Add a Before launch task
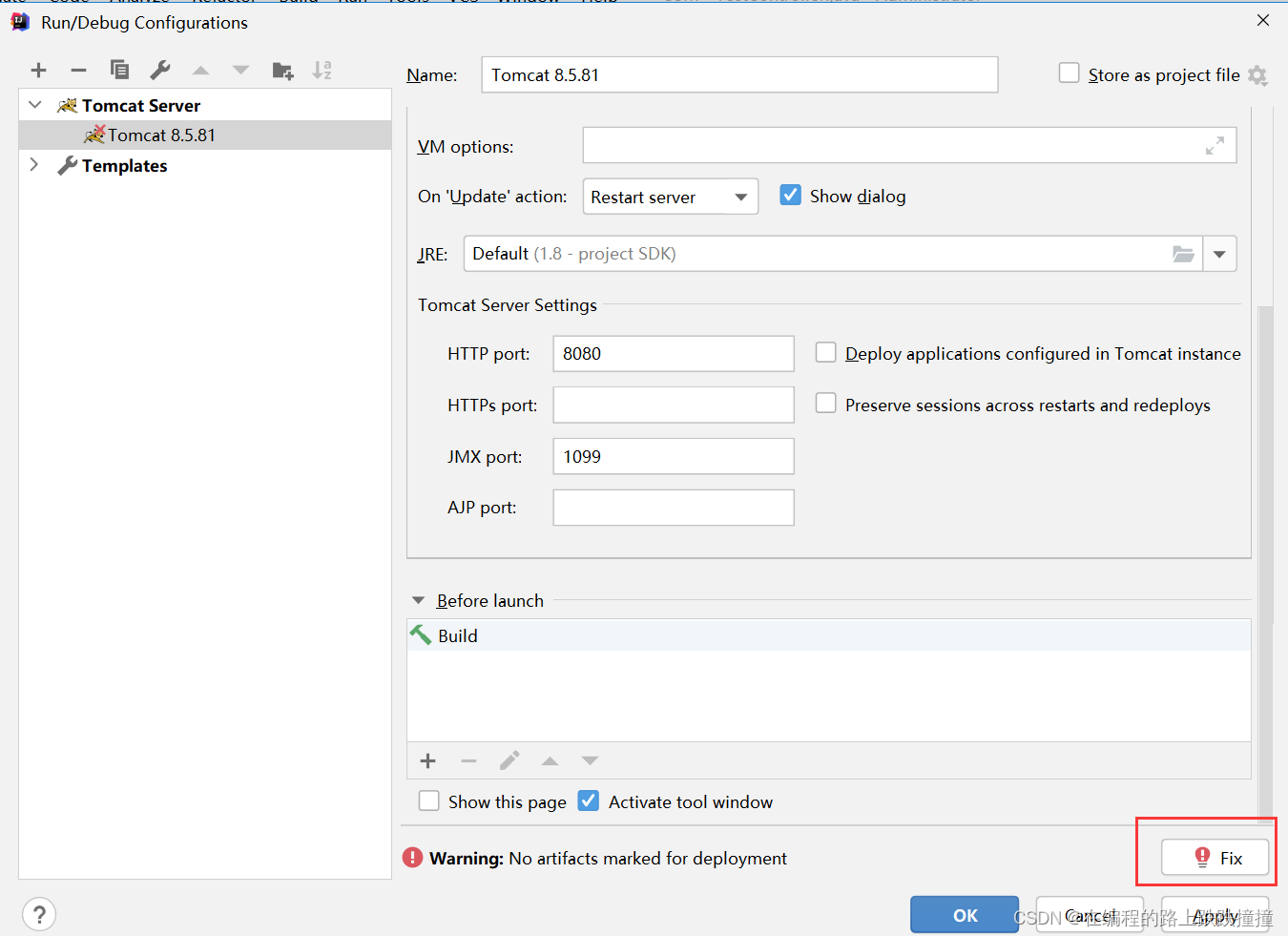 click(427, 760)
